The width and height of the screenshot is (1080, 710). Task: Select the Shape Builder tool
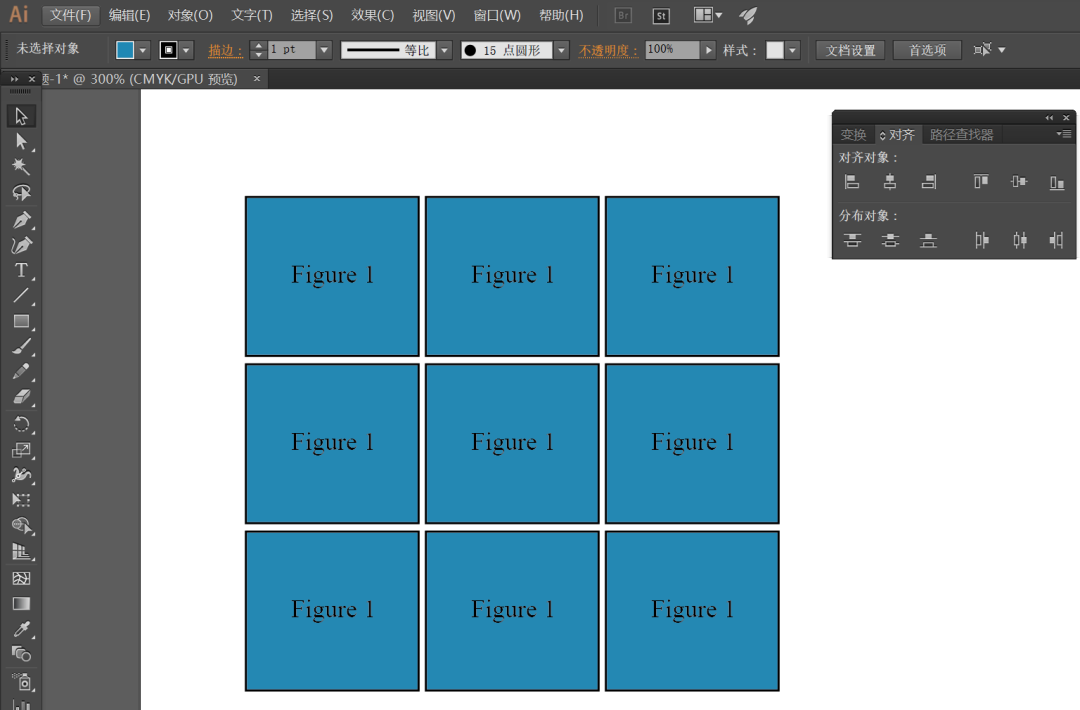click(21, 526)
